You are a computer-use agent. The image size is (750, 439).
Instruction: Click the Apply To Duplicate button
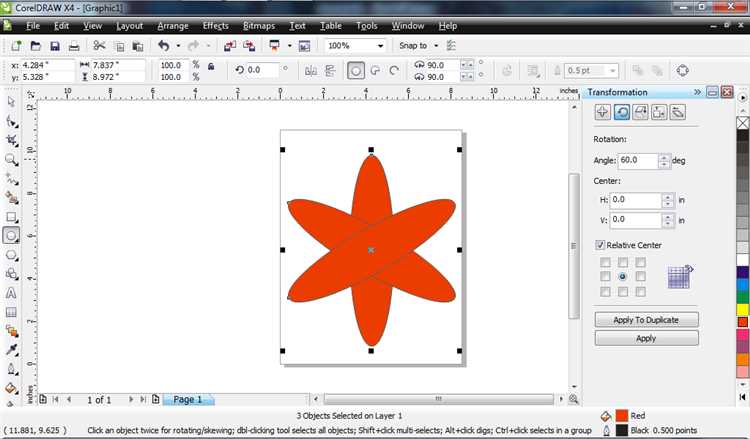646,319
